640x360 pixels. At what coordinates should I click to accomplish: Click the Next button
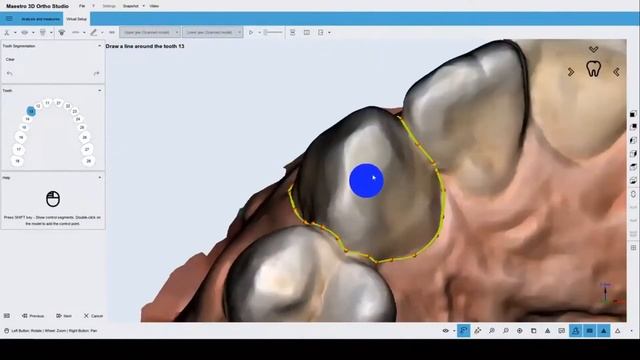click(x=64, y=316)
